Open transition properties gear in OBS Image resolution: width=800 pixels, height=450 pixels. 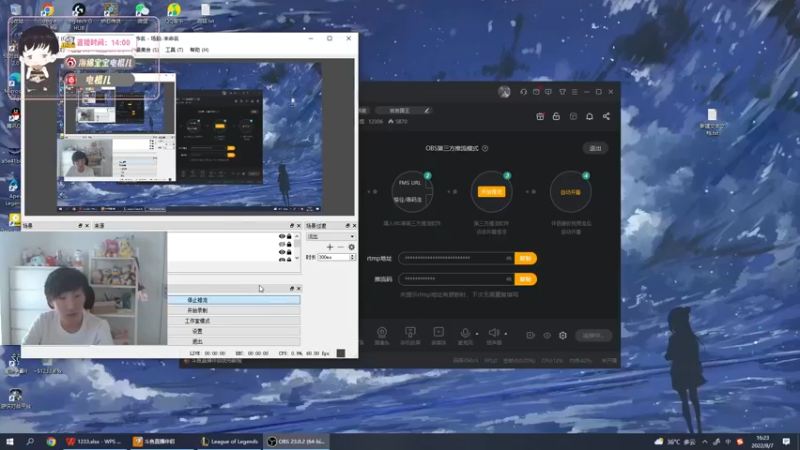pyautogui.click(x=352, y=247)
